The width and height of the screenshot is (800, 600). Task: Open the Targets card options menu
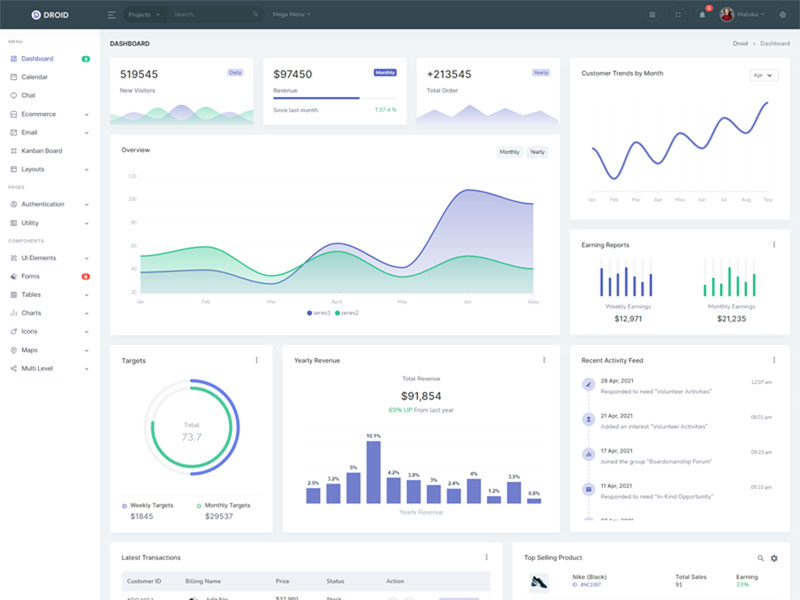click(x=257, y=360)
